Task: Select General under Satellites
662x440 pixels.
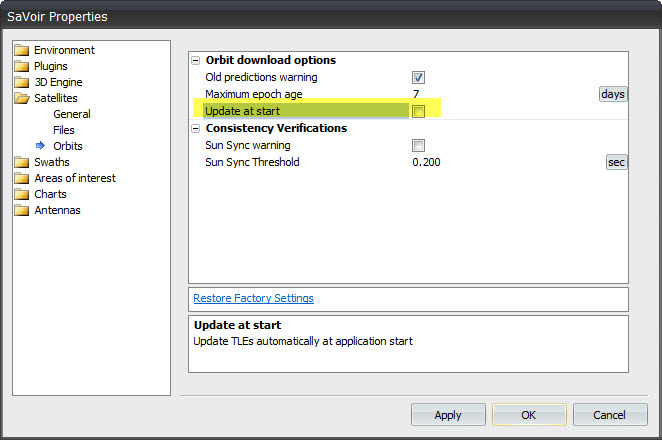Action: [x=72, y=114]
